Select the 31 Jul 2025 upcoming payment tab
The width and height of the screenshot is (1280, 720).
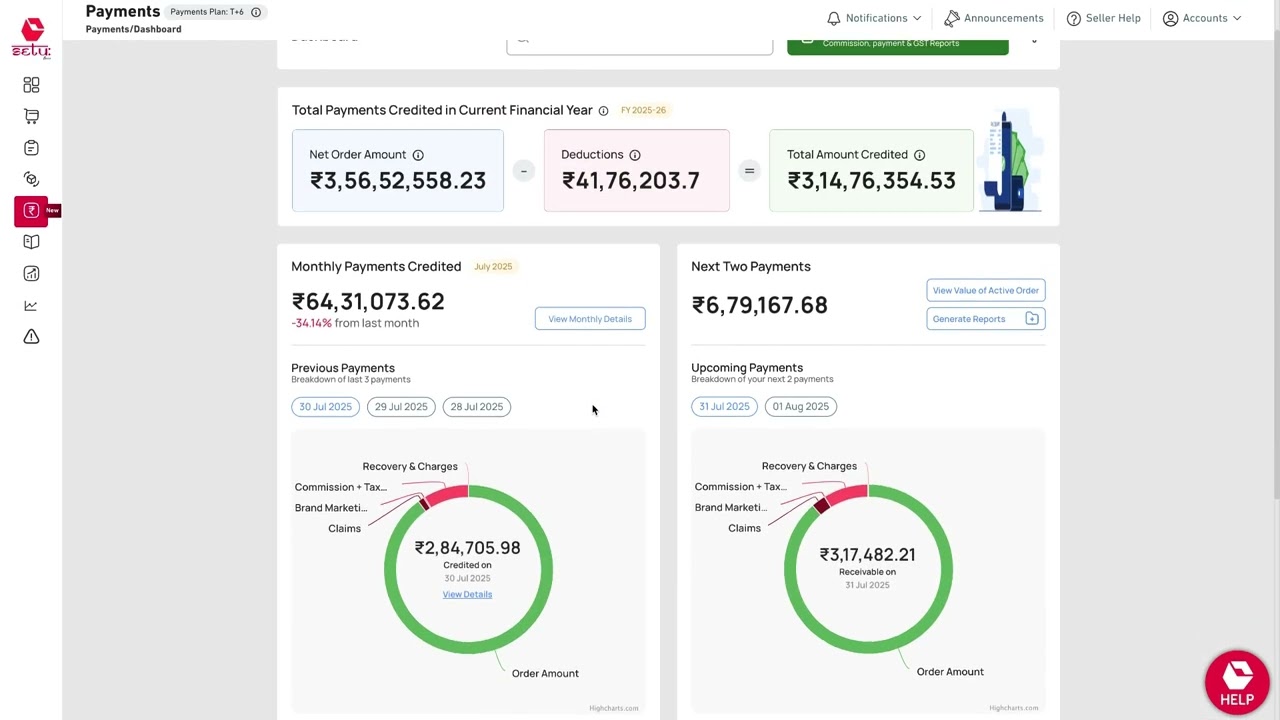(724, 407)
